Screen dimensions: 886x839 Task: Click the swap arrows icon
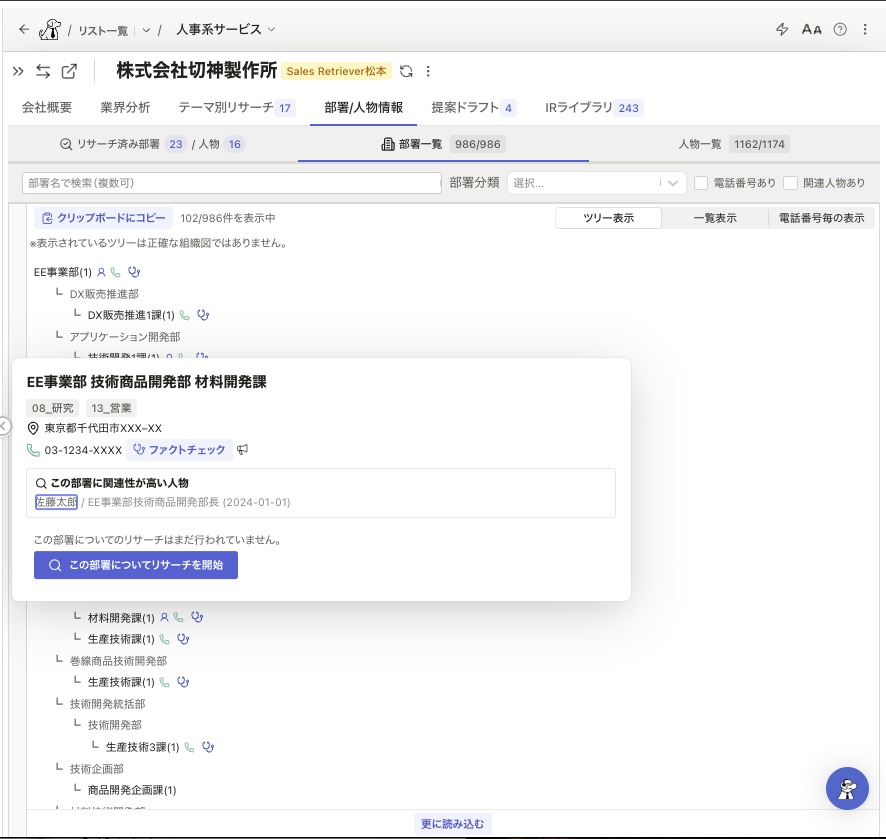43,71
